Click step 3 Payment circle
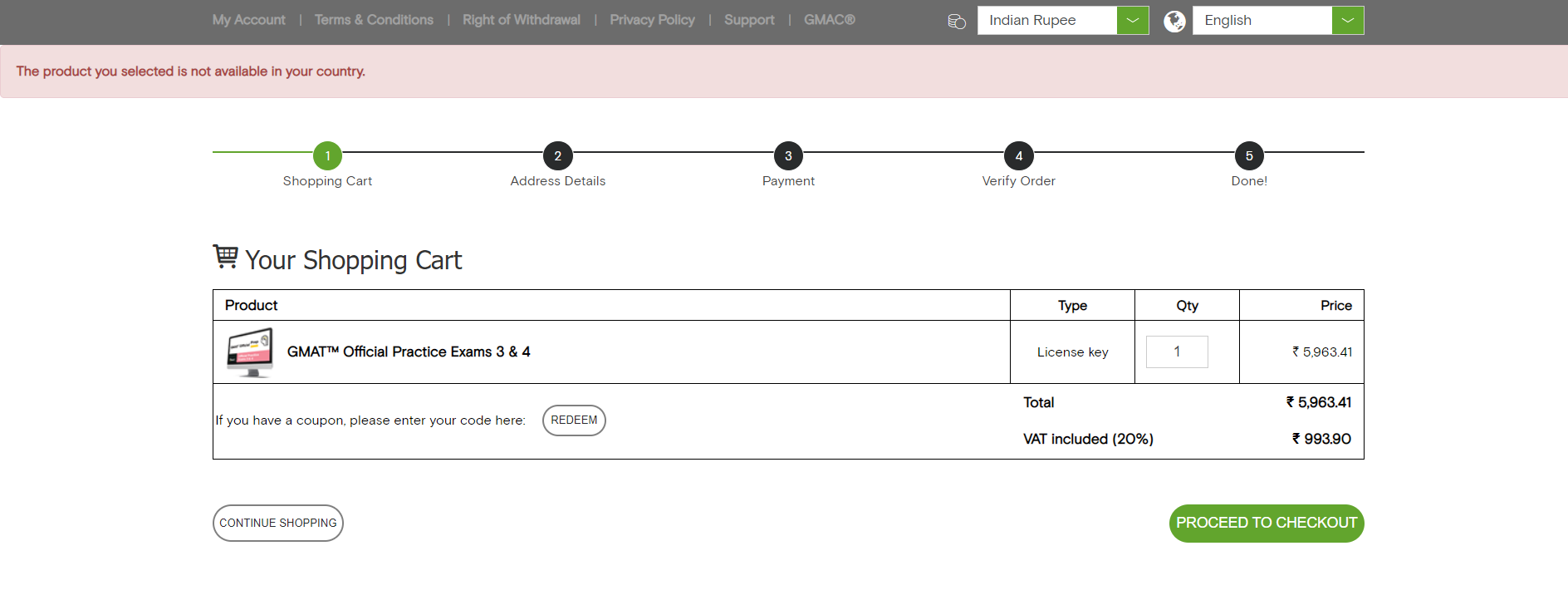Screen dimensions: 1568x595 tap(788, 155)
